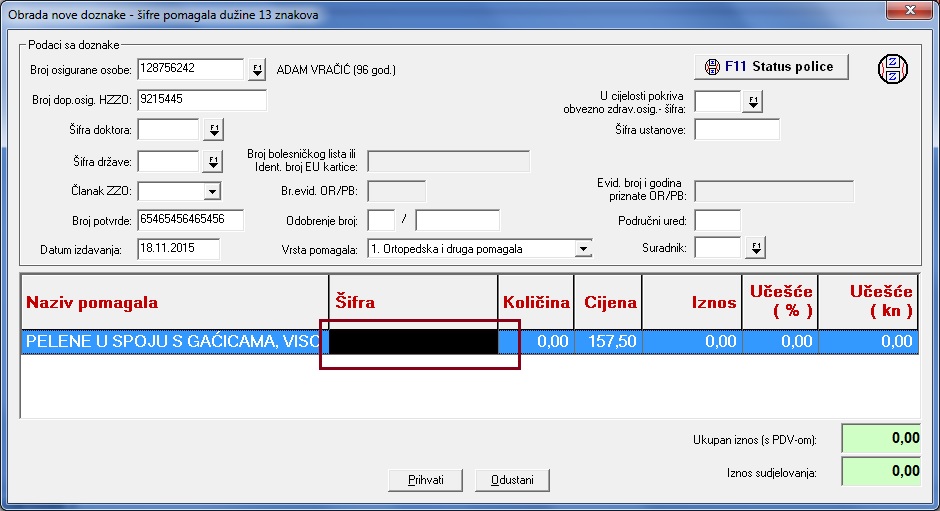Click the Učešće (kn) column header
Screen dimensions: 940x511
pyautogui.click(x=868, y=302)
